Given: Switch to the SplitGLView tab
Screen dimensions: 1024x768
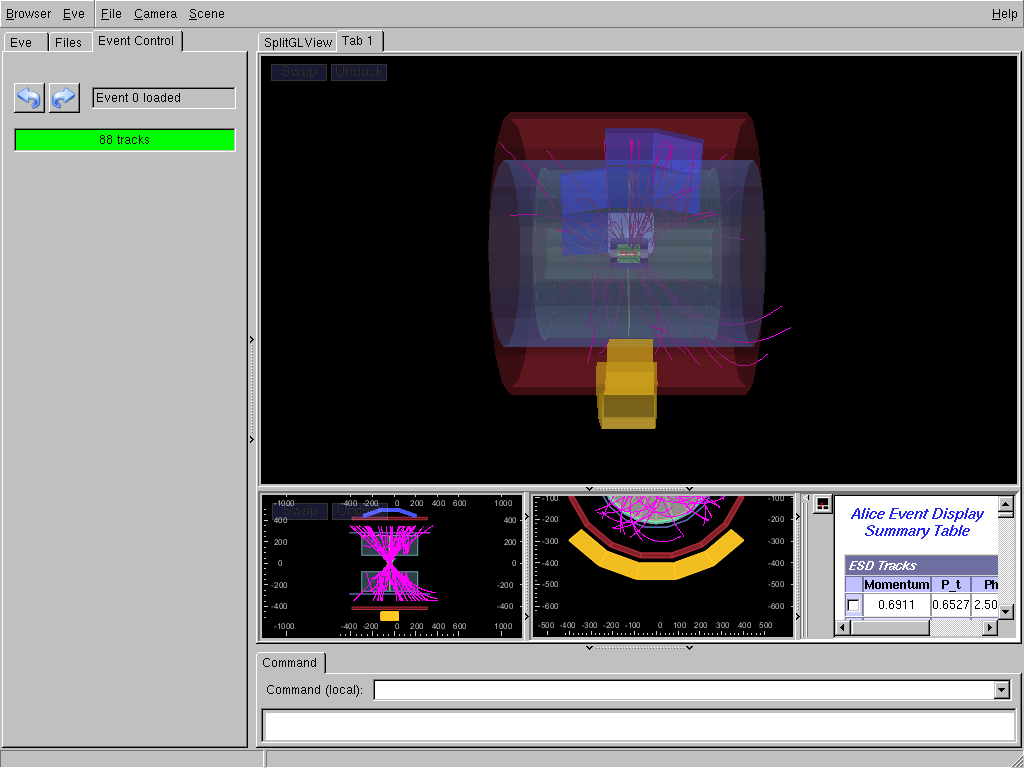Looking at the screenshot, I should 297,43.
